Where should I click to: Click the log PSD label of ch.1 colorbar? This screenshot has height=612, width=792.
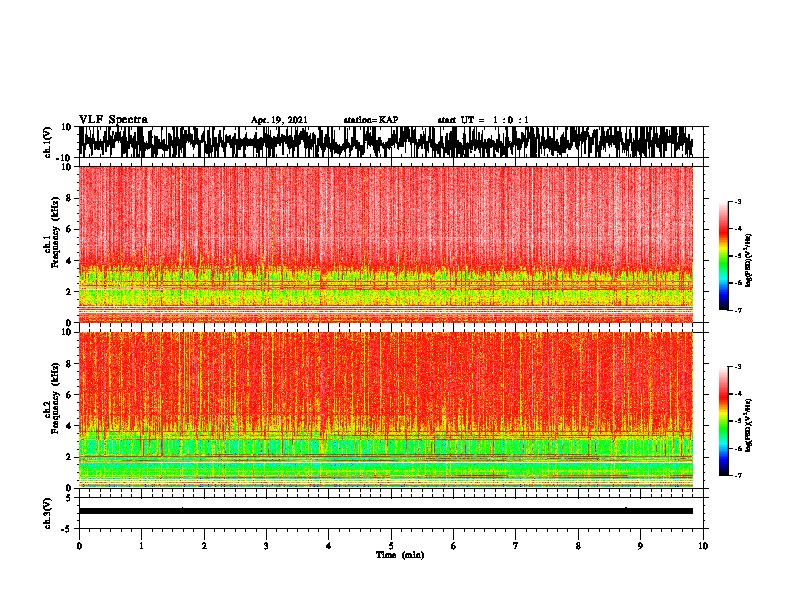pyautogui.click(x=749, y=261)
